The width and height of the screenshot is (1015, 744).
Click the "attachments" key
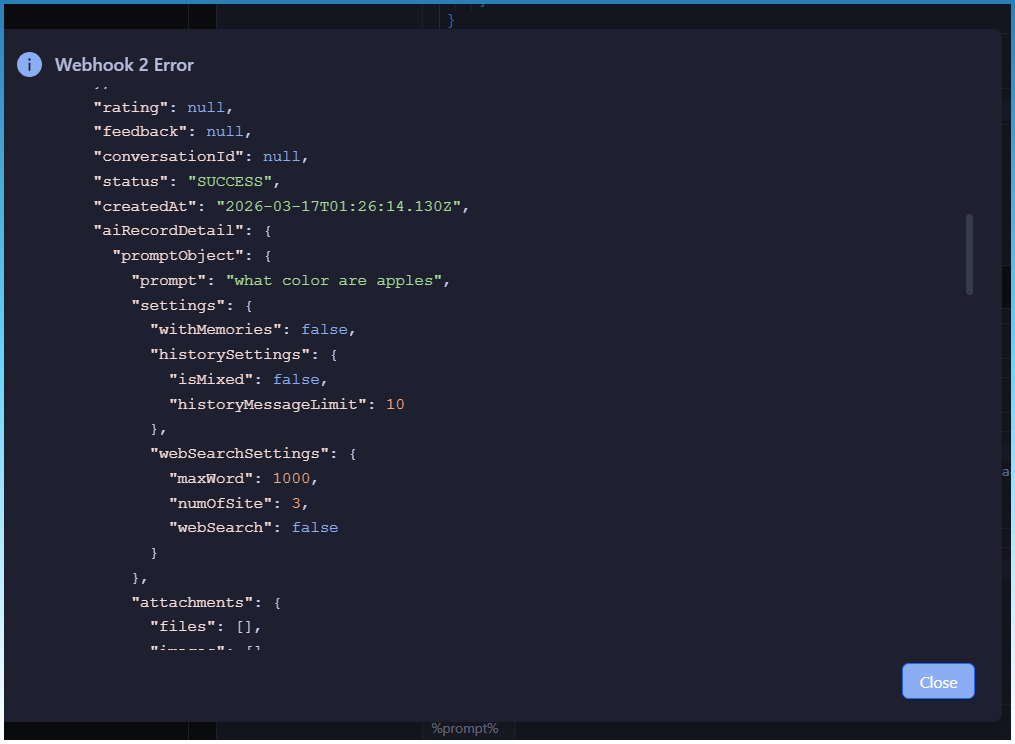(x=197, y=602)
